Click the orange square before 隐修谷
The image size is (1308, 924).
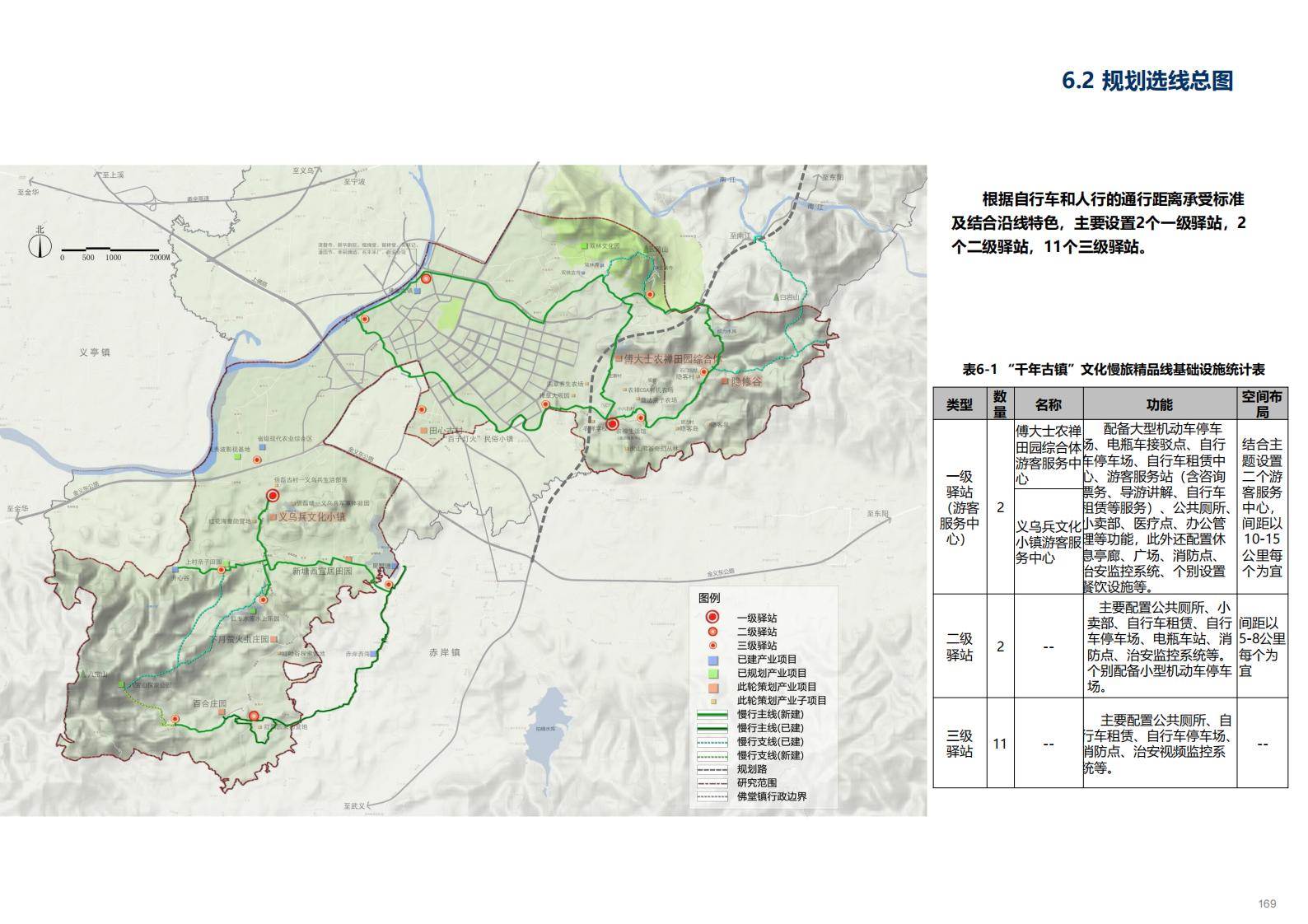725,381
